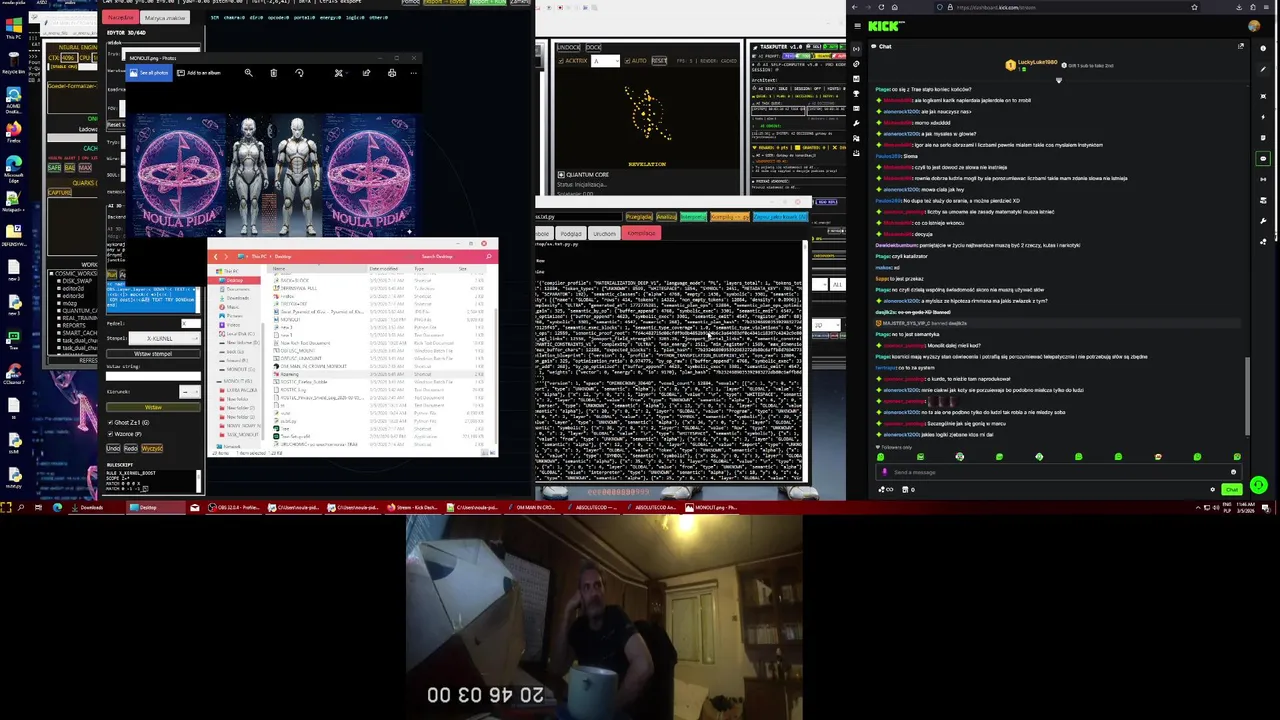Chat settings gear beside Chat button
This screenshot has width=1280, height=720.
click(1213, 490)
